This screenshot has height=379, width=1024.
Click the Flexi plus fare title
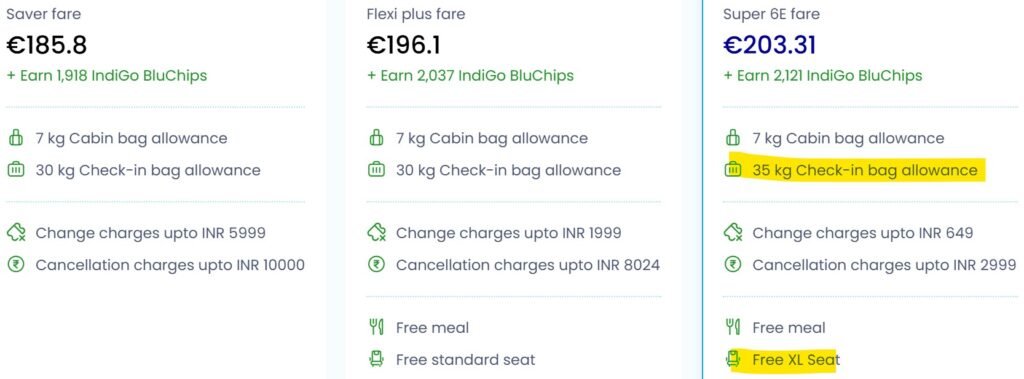pyautogui.click(x=416, y=14)
